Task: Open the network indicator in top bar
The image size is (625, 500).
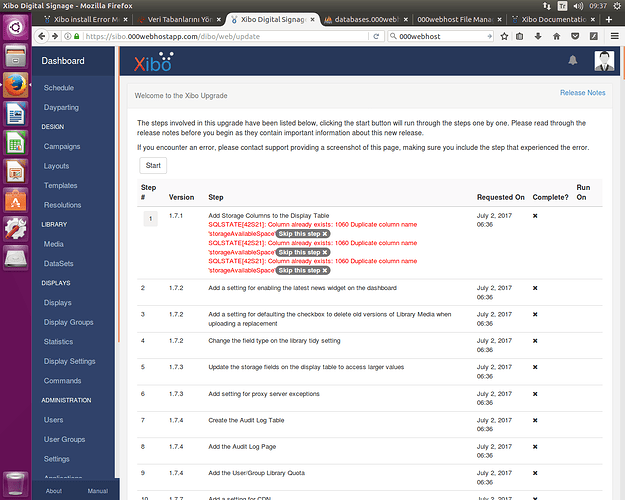Action: click(x=546, y=6)
